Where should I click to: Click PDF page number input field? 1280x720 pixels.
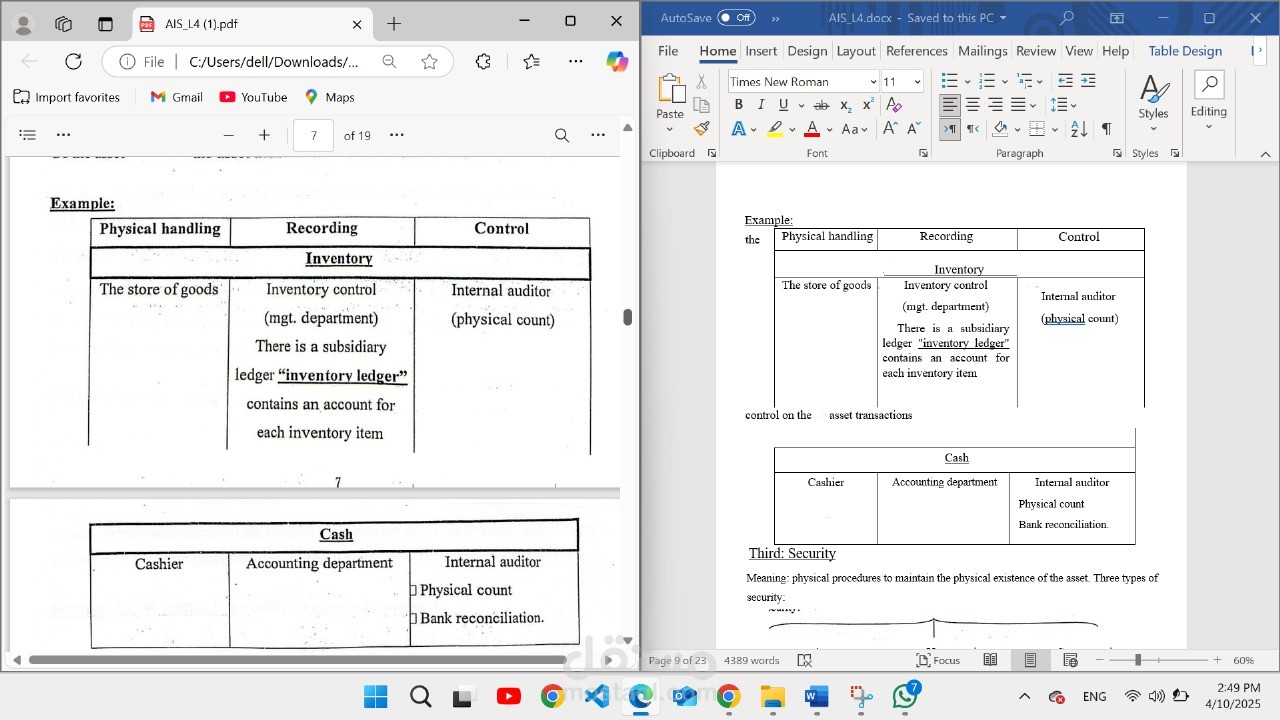pyautogui.click(x=314, y=135)
